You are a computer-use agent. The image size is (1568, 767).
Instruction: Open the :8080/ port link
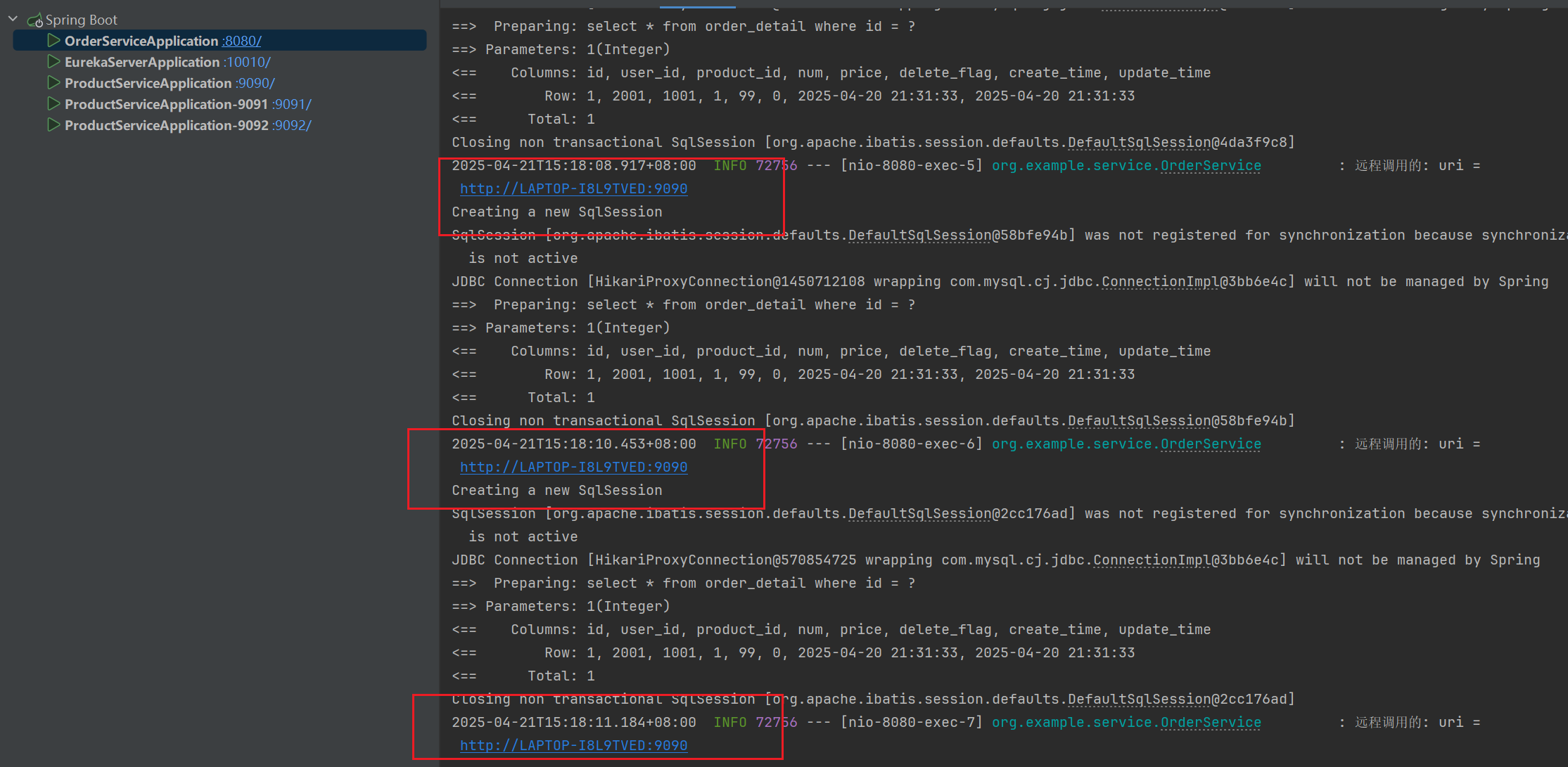[x=241, y=41]
